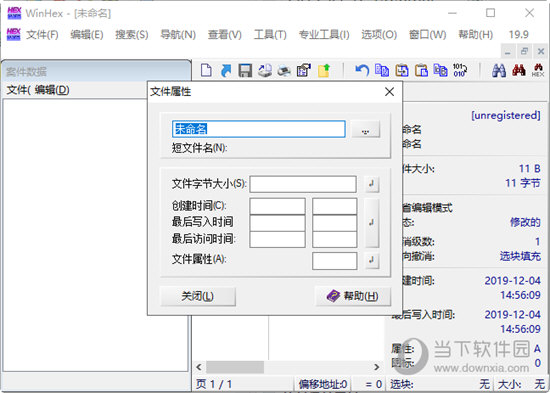This screenshot has width=550, height=393.
Task: Click the red binoculars Replace text icon
Action: click(518, 70)
